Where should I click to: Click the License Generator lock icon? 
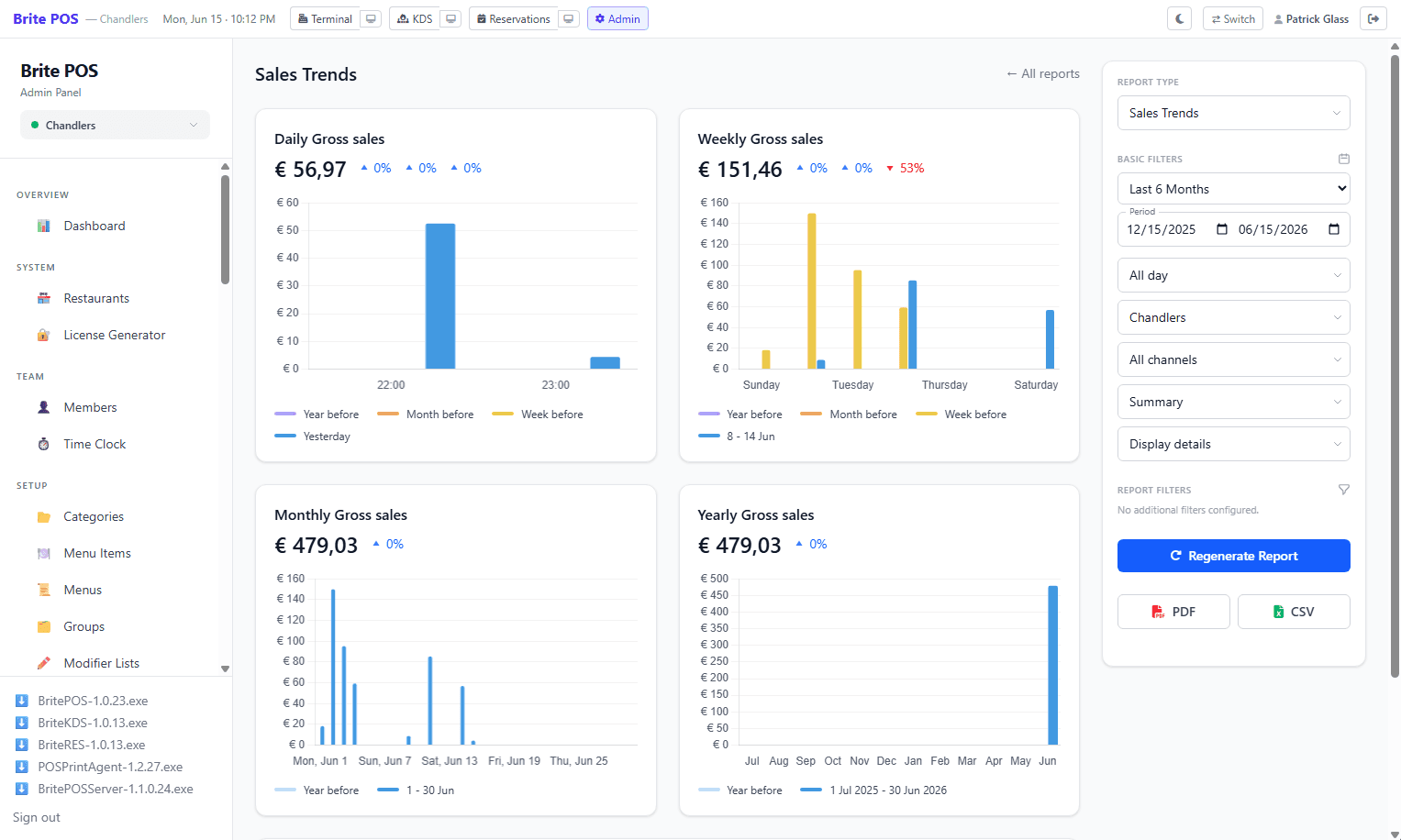(x=43, y=335)
